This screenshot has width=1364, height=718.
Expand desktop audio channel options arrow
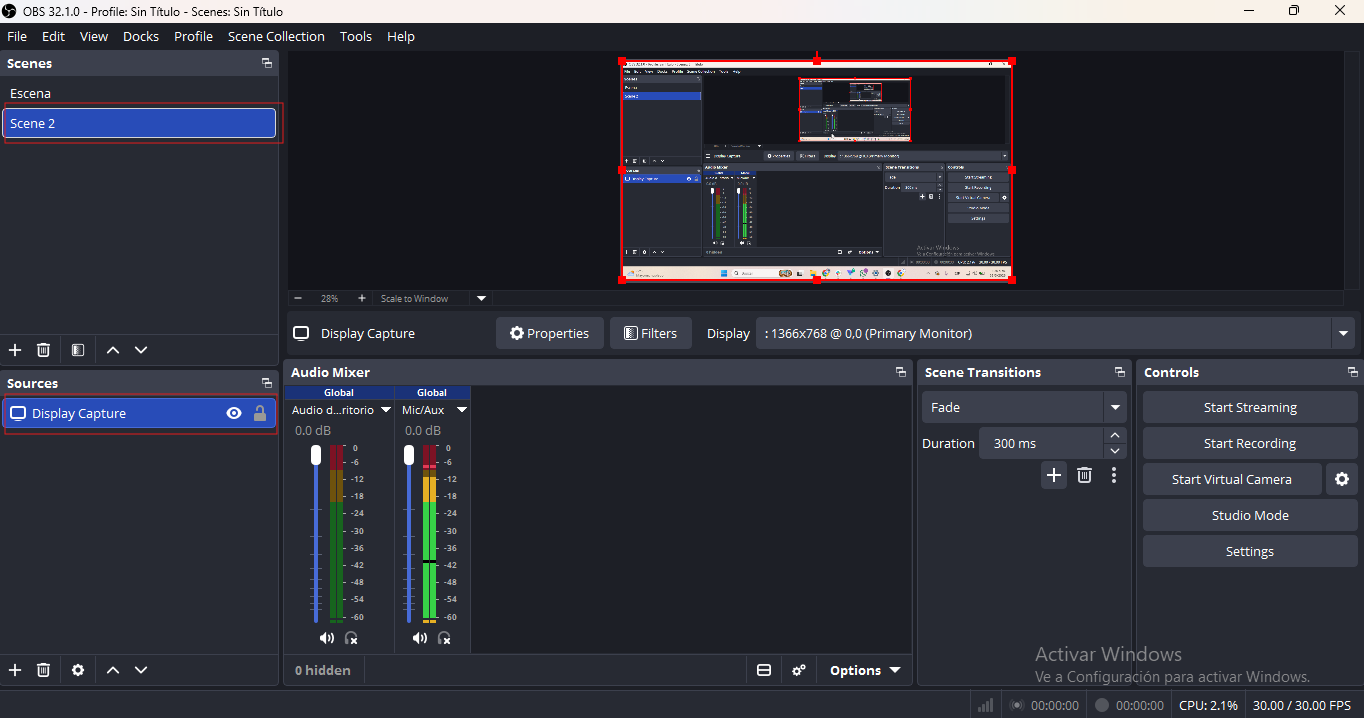coord(385,410)
